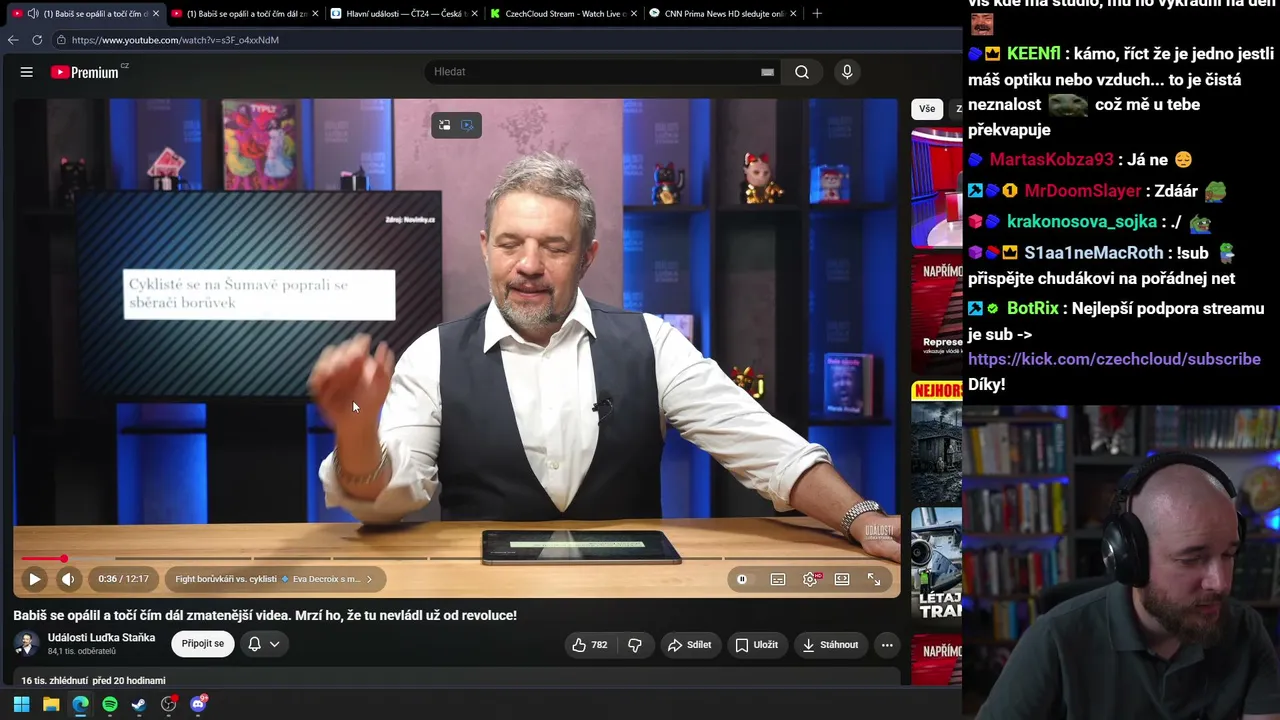
Task: Click the KEENfl username in chat
Action: pyautogui.click(x=1033, y=54)
